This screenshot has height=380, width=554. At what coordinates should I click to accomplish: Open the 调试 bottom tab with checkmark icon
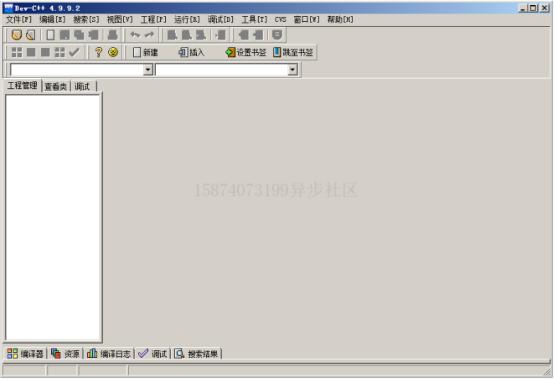tap(153, 354)
